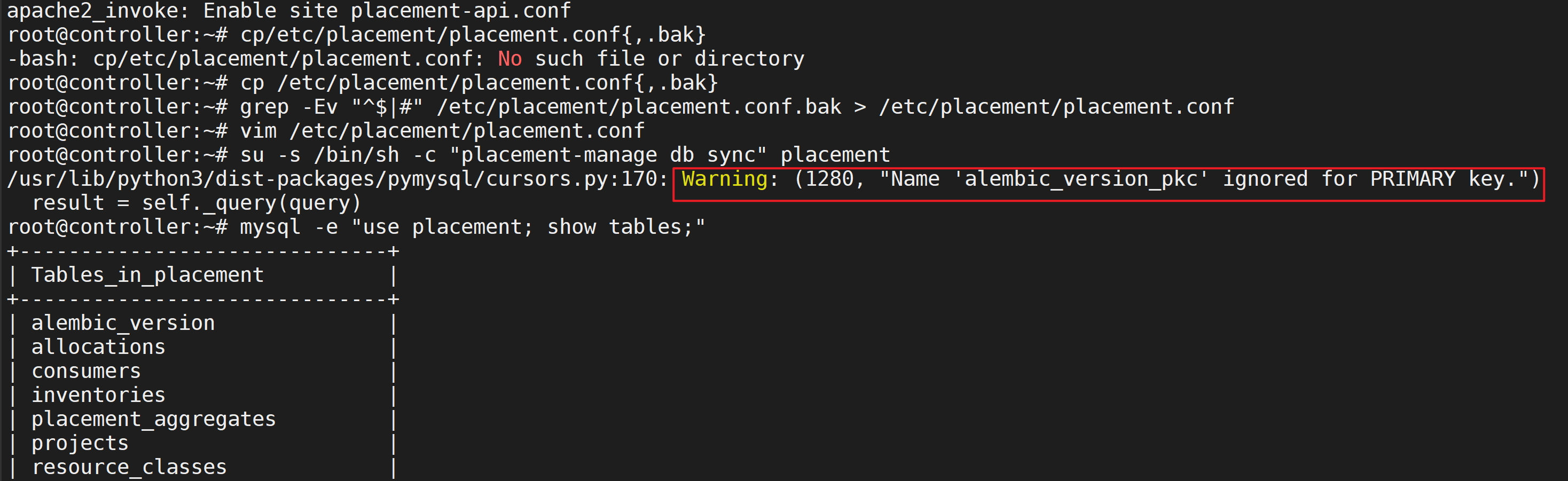Screen dimensions: 1568x481
Task: Click the "Tables_in_placement" column header
Action: [147, 275]
